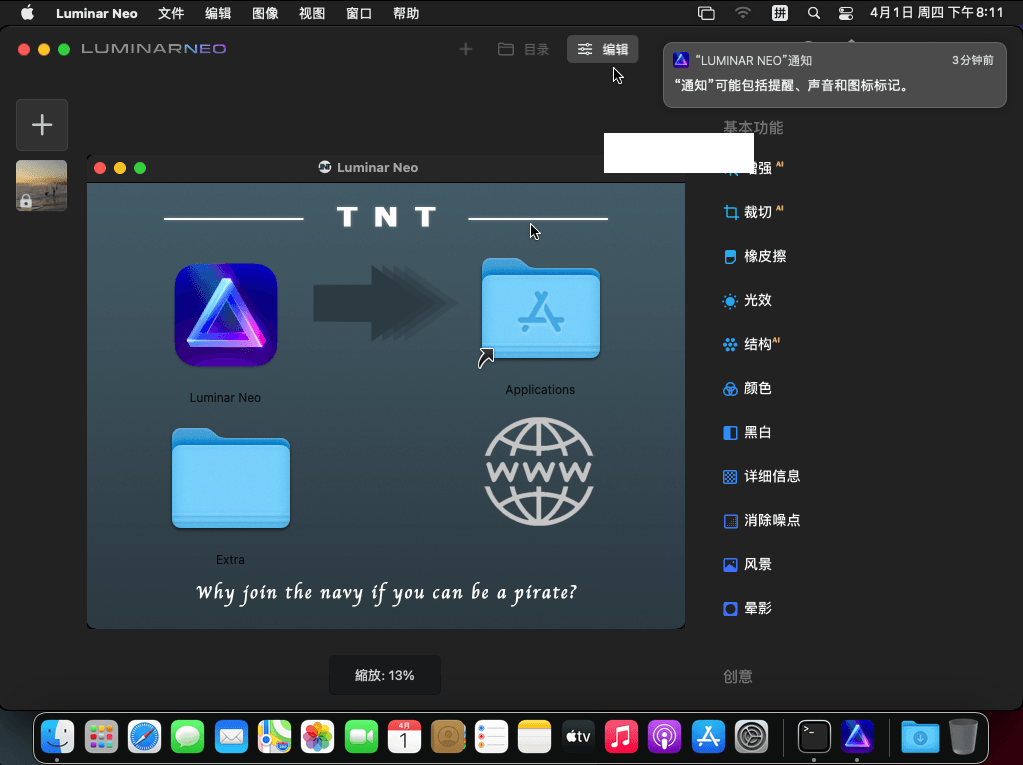The image size is (1023, 765).
Task: Click Luminar Neo icon in the dock
Action: coord(857,737)
